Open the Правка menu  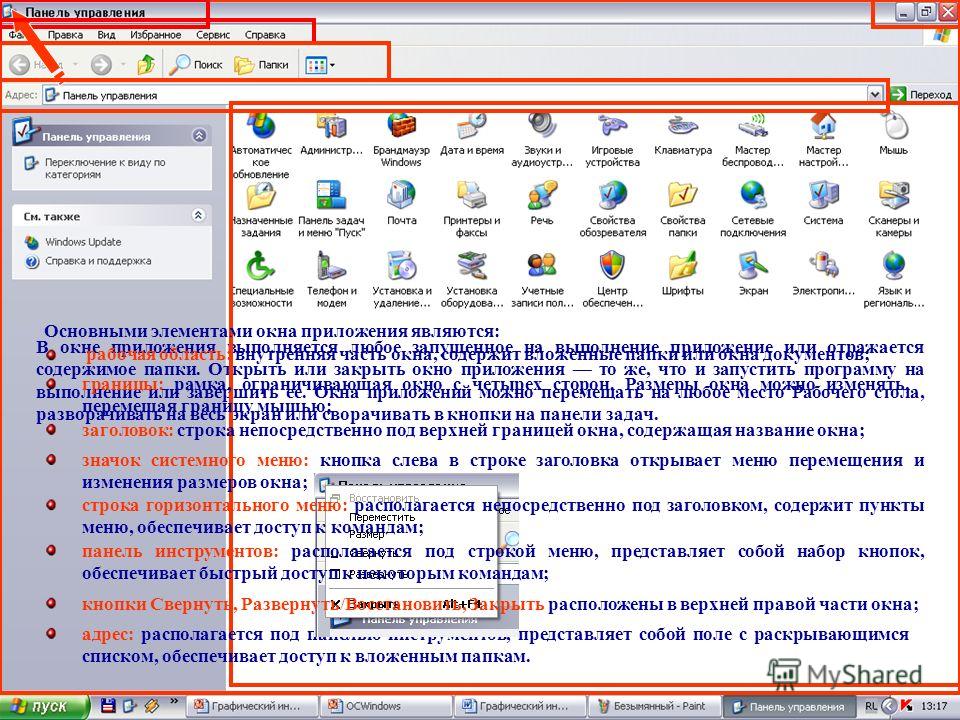click(x=65, y=35)
